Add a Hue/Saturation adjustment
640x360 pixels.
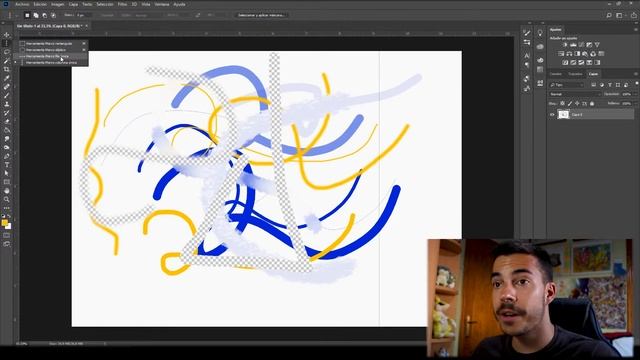pos(561,54)
